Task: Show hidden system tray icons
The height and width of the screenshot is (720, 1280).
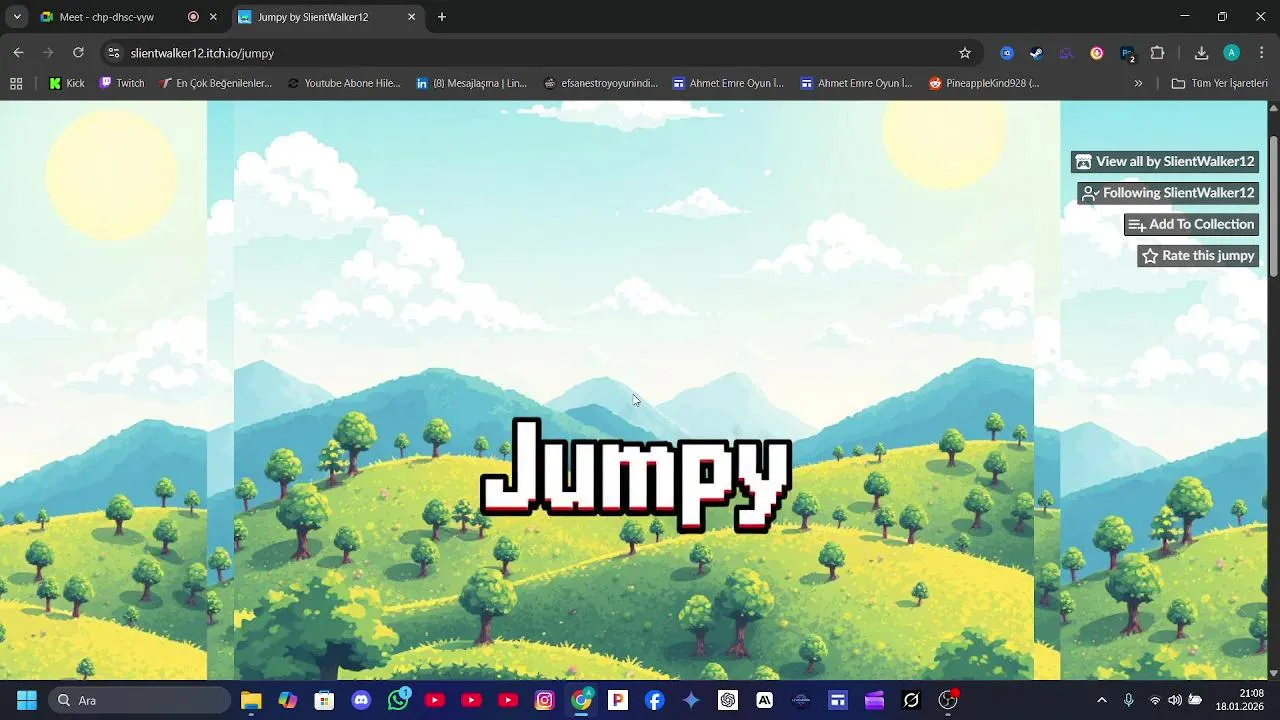Action: click(1102, 701)
